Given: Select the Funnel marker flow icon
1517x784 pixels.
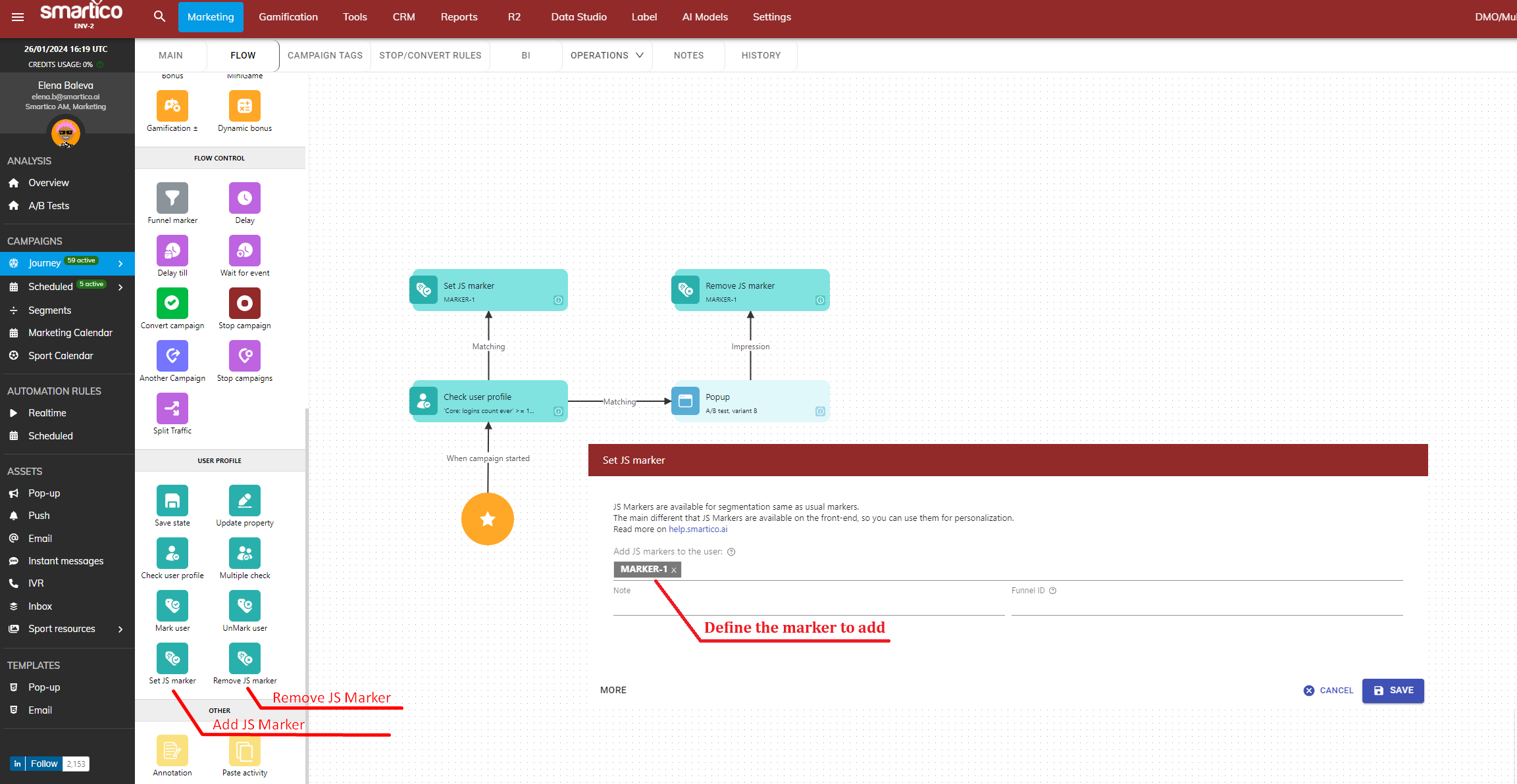Looking at the screenshot, I should [172, 198].
